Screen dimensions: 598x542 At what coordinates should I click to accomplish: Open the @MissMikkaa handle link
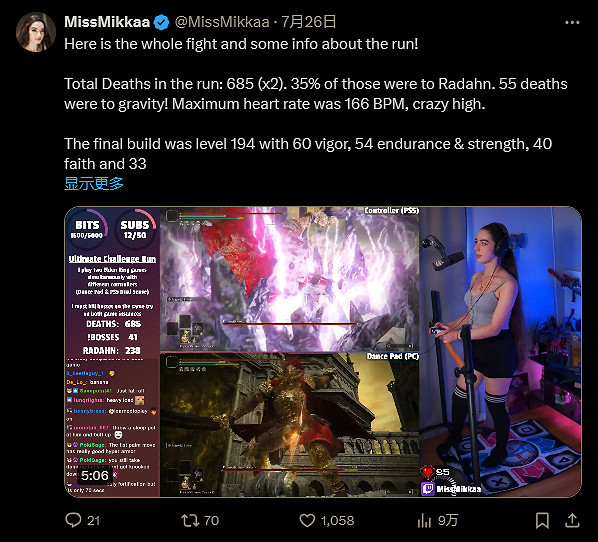click(x=222, y=22)
